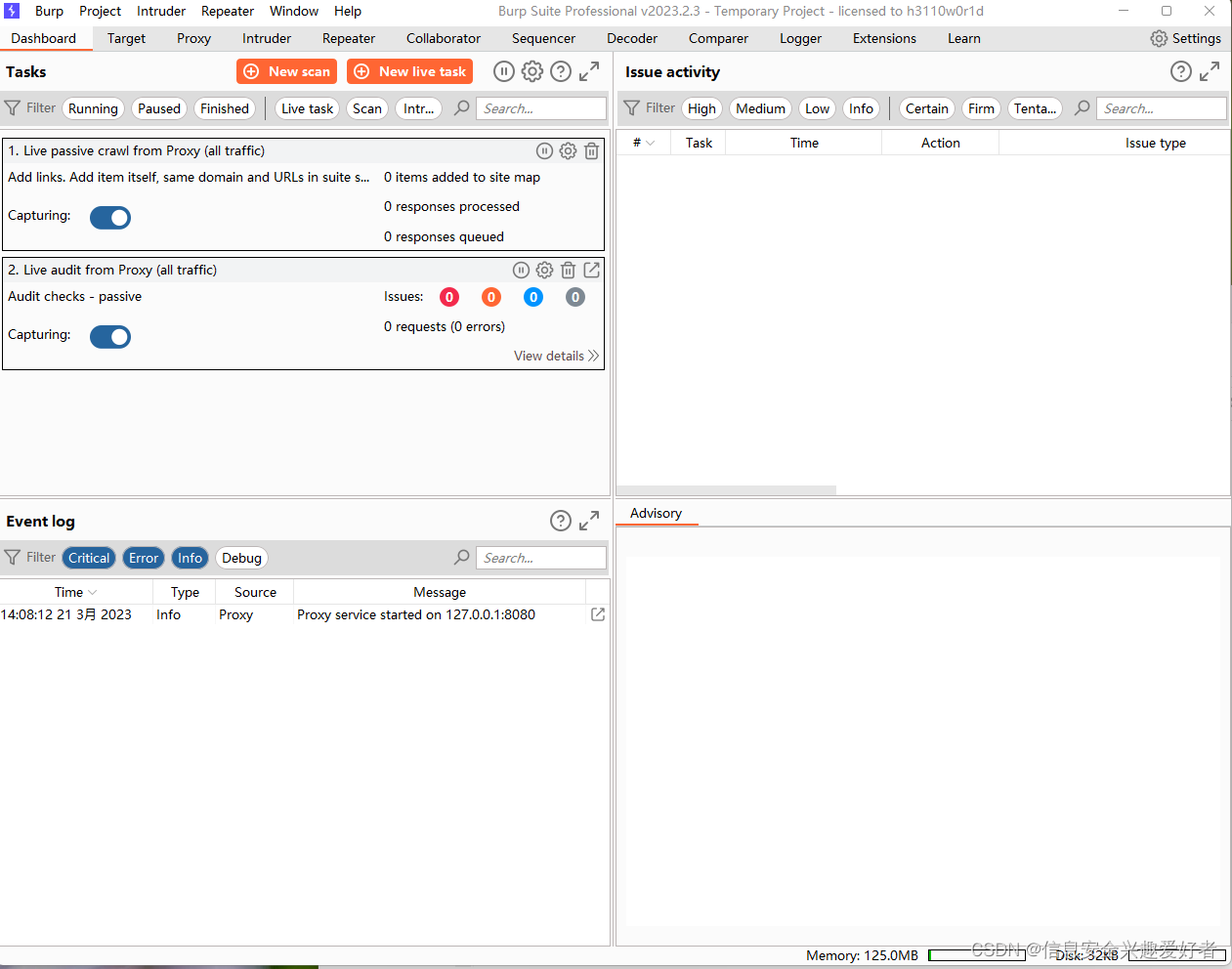This screenshot has width=1232, height=969.
Task: Switch to the Decoder tab
Action: (x=632, y=38)
